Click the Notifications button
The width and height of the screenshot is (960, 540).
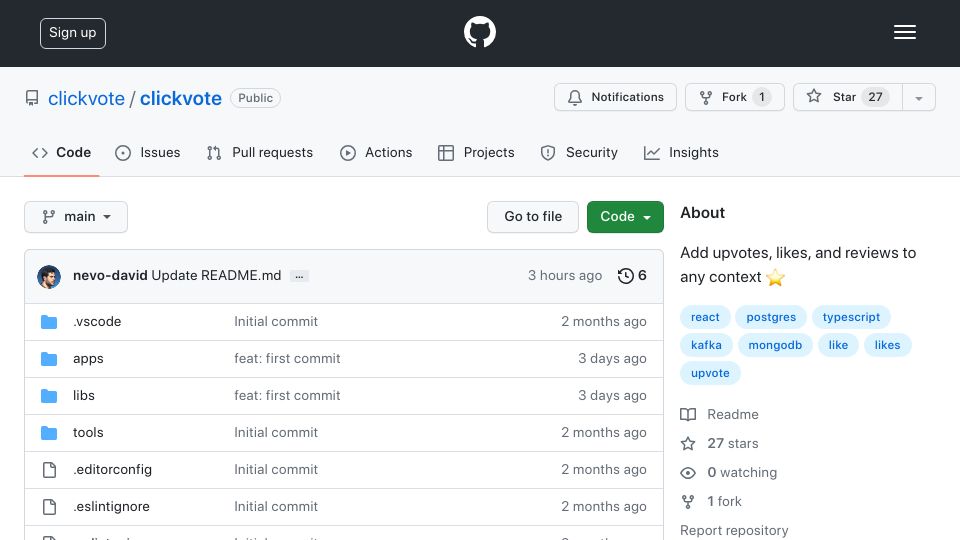(x=615, y=97)
